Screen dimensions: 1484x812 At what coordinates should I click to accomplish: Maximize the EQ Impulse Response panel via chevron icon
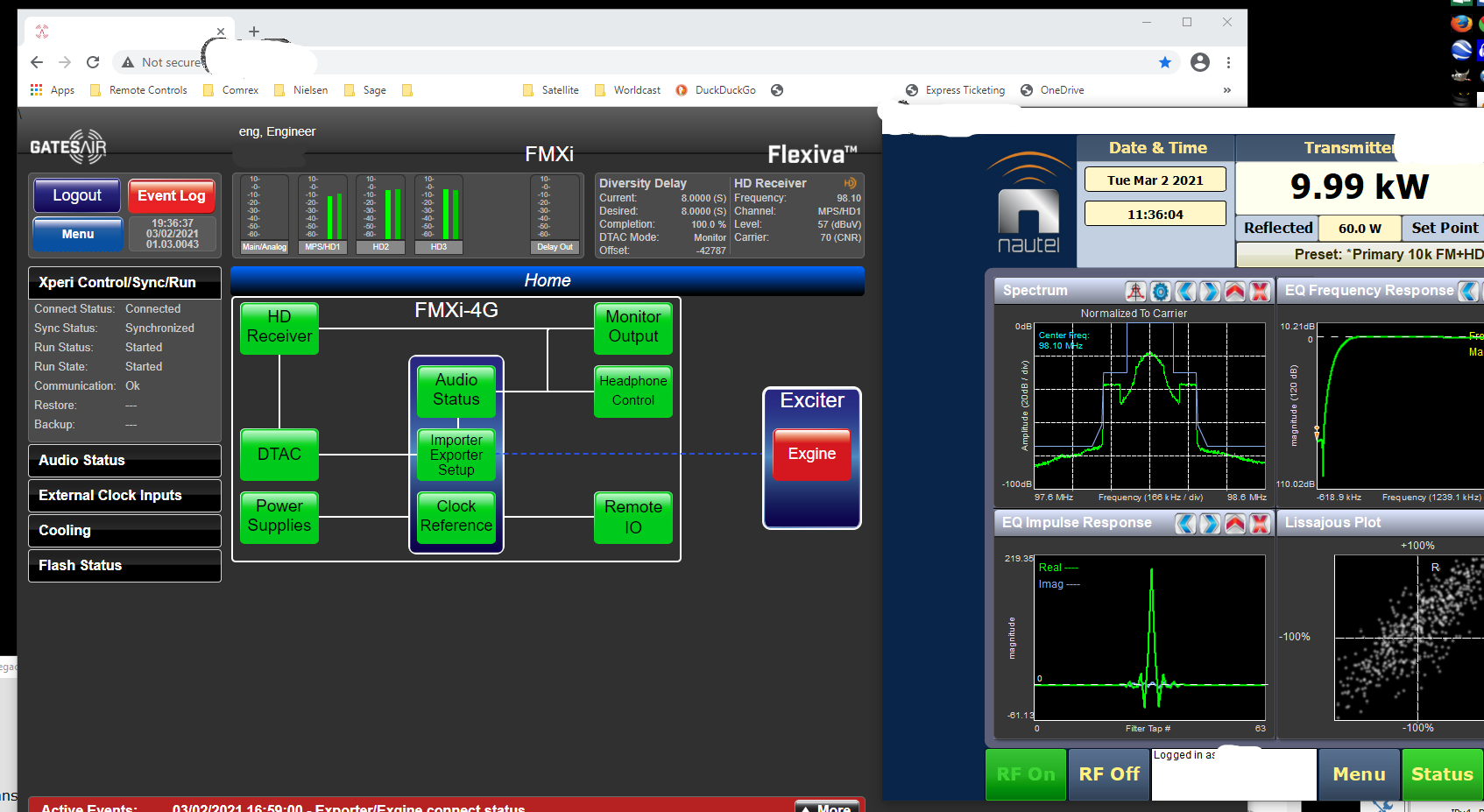tap(1235, 523)
